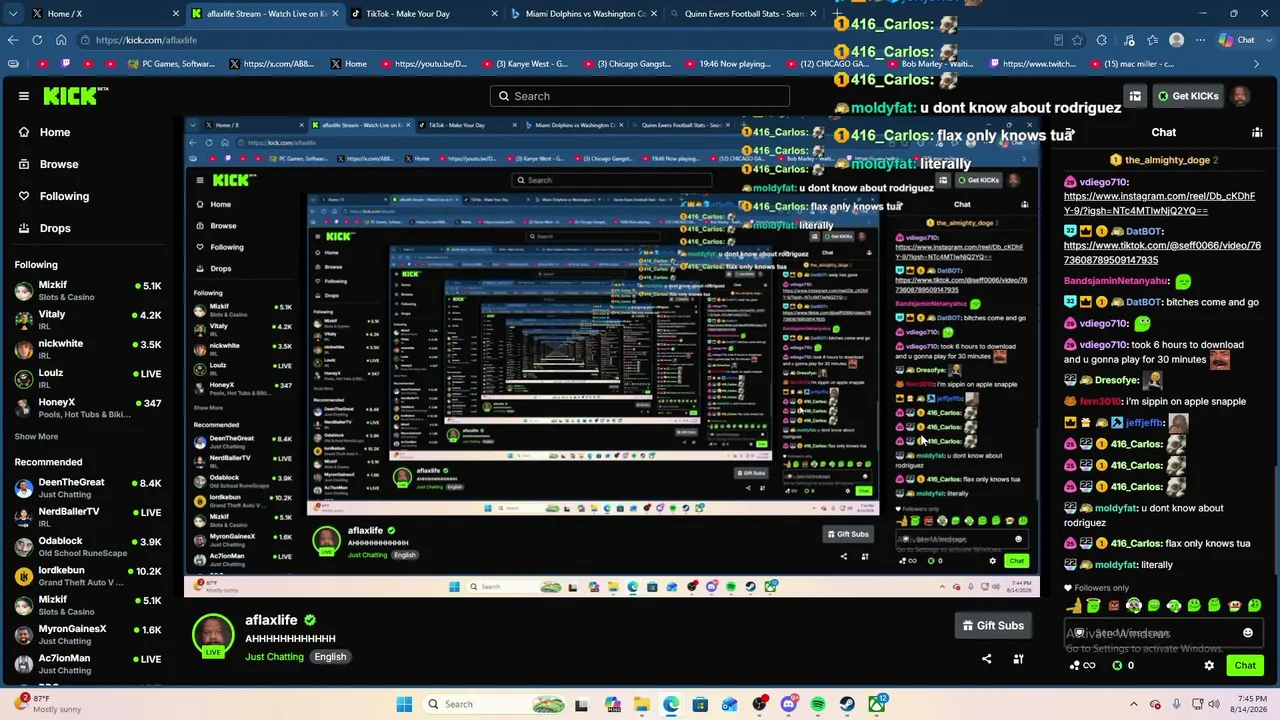The width and height of the screenshot is (1280, 720).
Task: Go back in the browser
Action: click(13, 40)
